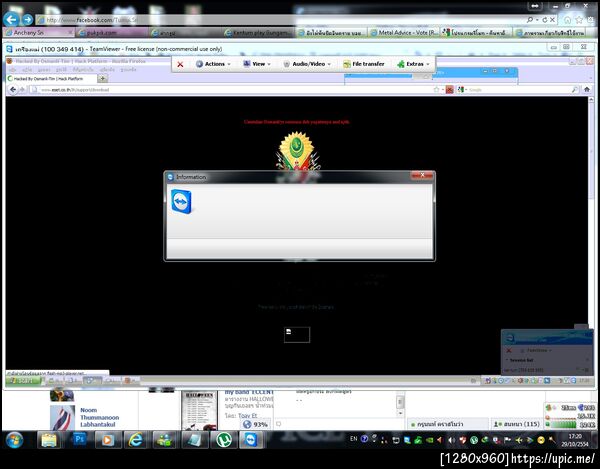Open Photoshop from the taskbar
Screen dimensions: 600x469
[80, 440]
